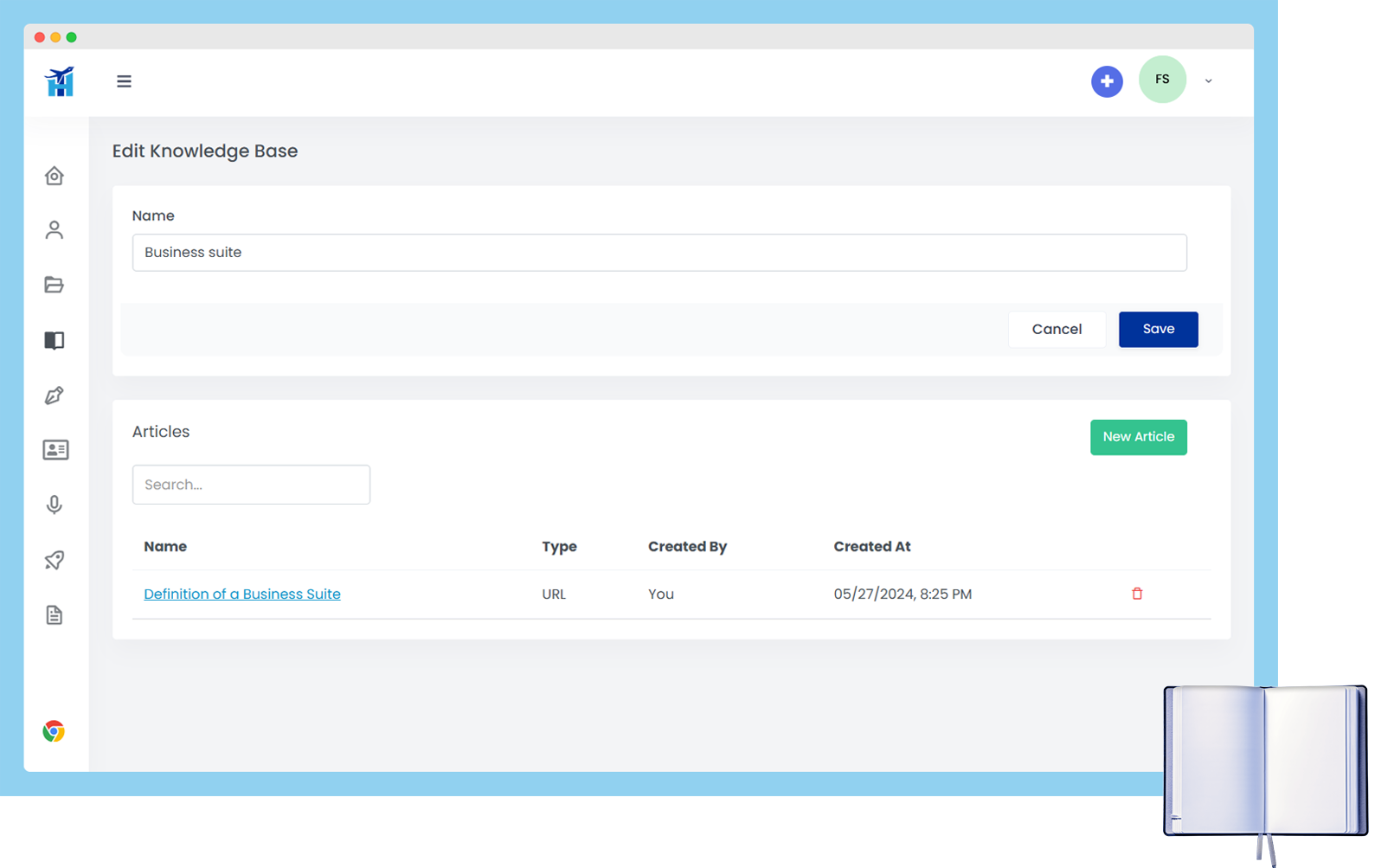The width and height of the screenshot is (1394, 868).
Task: Open the Home sidebar icon
Action: click(x=55, y=176)
